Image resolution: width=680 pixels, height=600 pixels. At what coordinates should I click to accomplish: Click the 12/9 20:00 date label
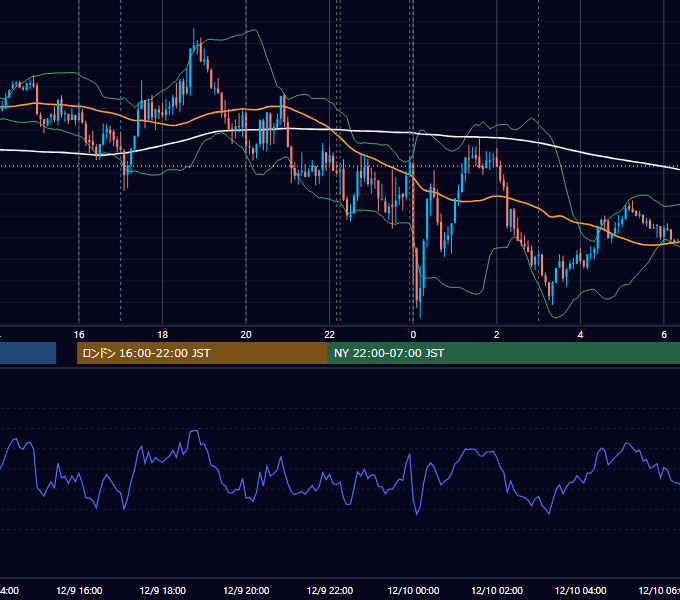pos(246,590)
